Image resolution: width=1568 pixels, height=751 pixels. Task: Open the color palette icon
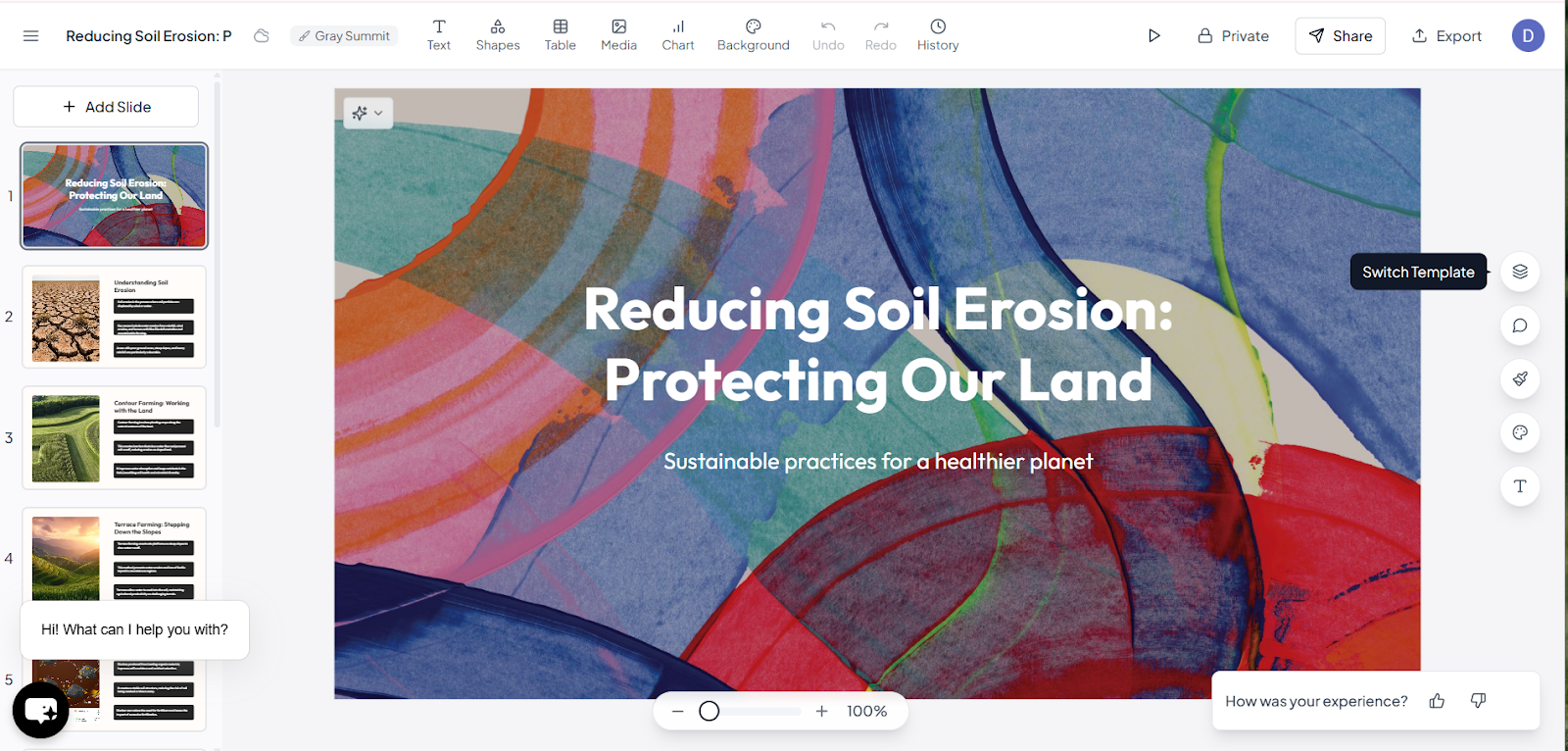pyautogui.click(x=1520, y=432)
